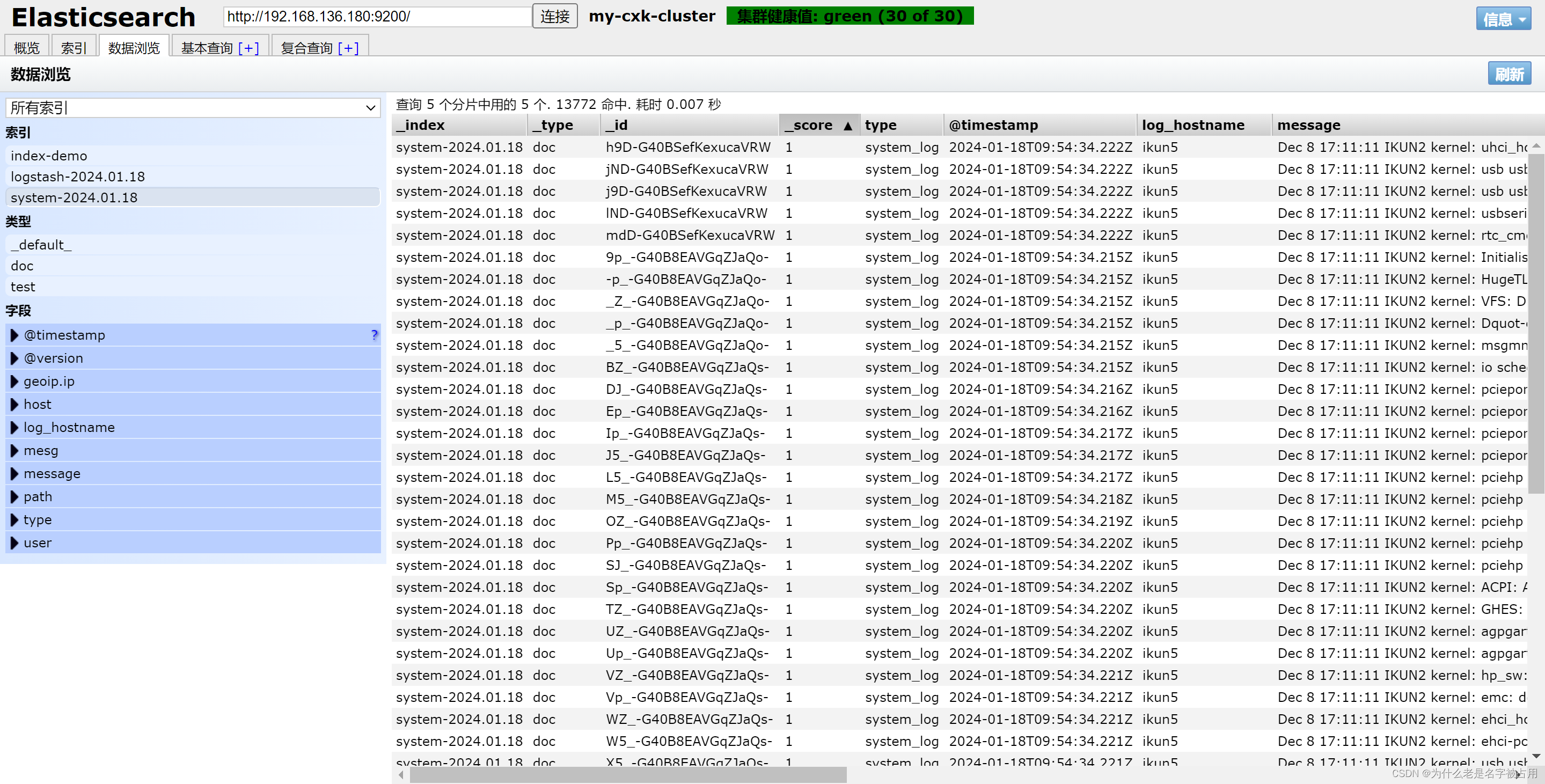Click the 刷新 refresh button
Screen dimensions: 1545x784
[x=1509, y=74]
